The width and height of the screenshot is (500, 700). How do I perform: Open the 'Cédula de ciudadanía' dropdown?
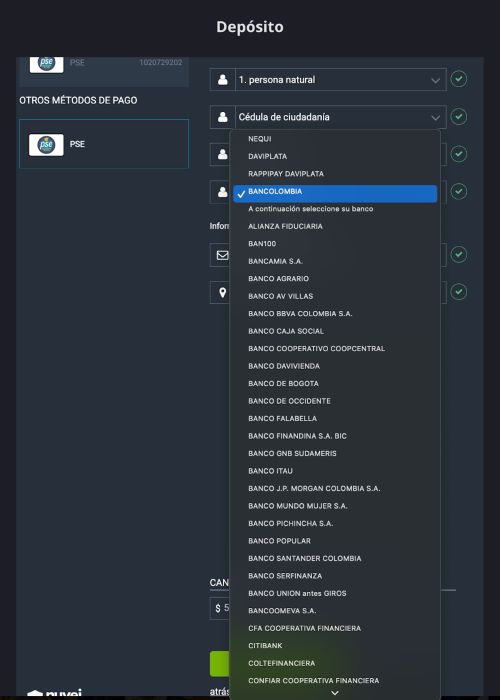341,117
